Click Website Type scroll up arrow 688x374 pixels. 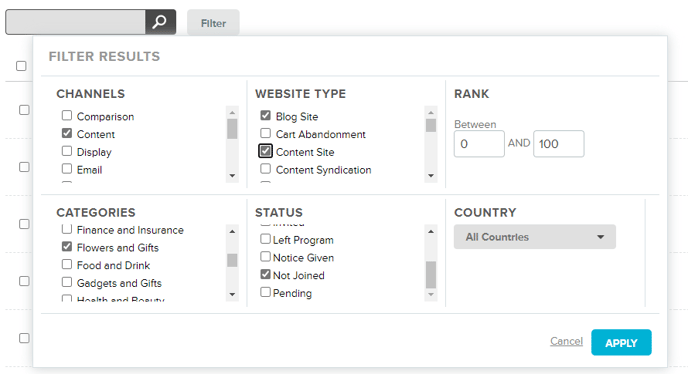tap(431, 113)
